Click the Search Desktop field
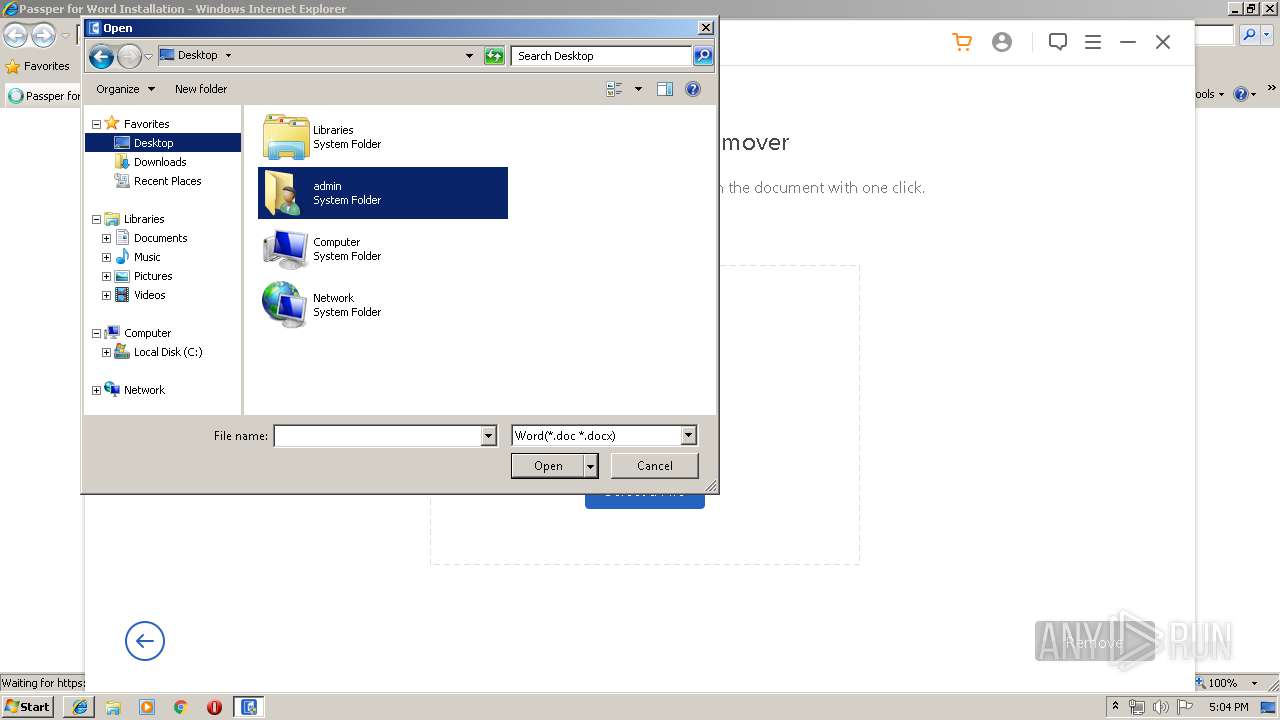The image size is (1280, 720). 601,56
